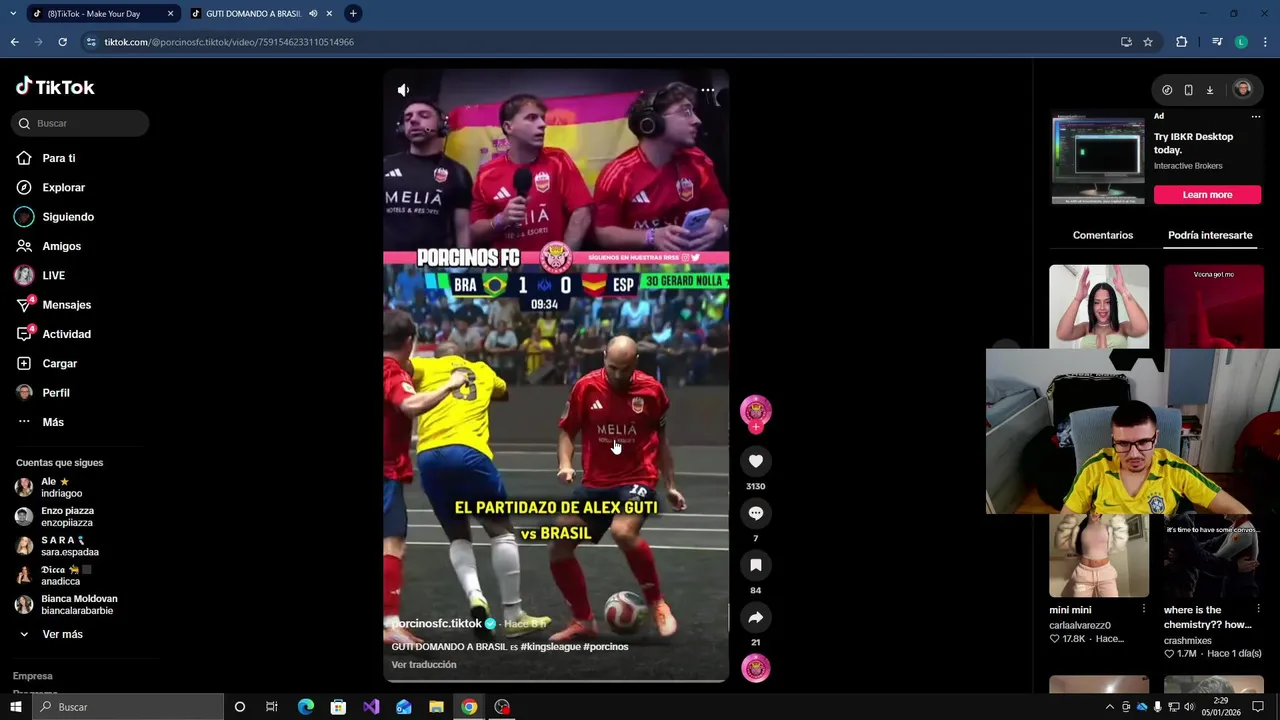The height and width of the screenshot is (720, 1280).
Task: Open porcinosfc.tiktok username in caption
Action: tap(437, 623)
